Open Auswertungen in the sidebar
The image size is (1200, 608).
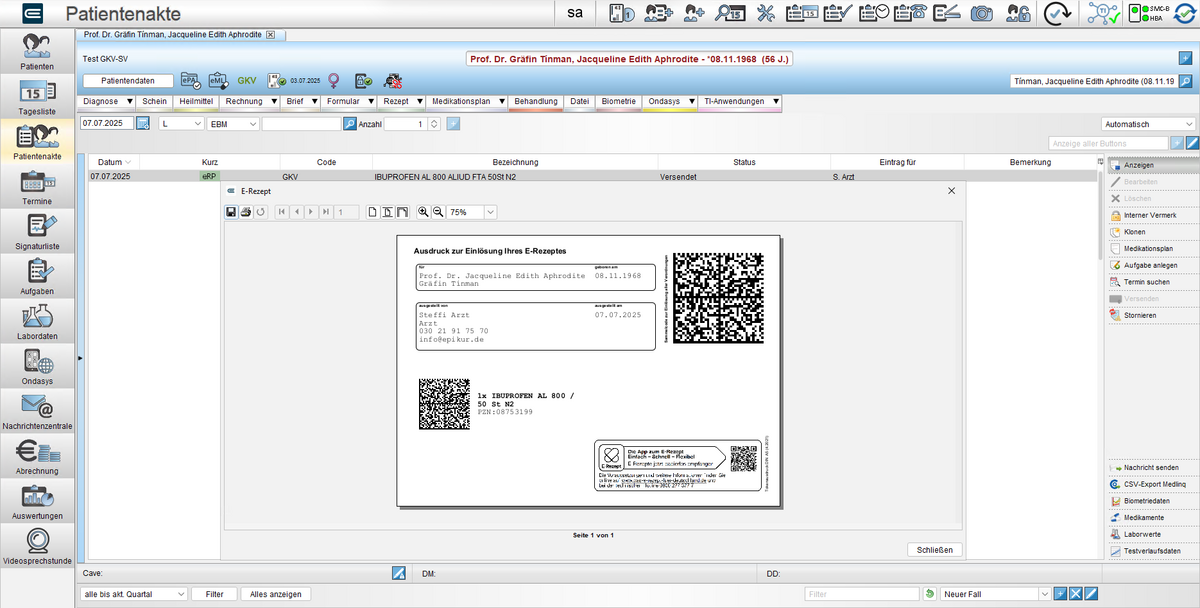37,502
